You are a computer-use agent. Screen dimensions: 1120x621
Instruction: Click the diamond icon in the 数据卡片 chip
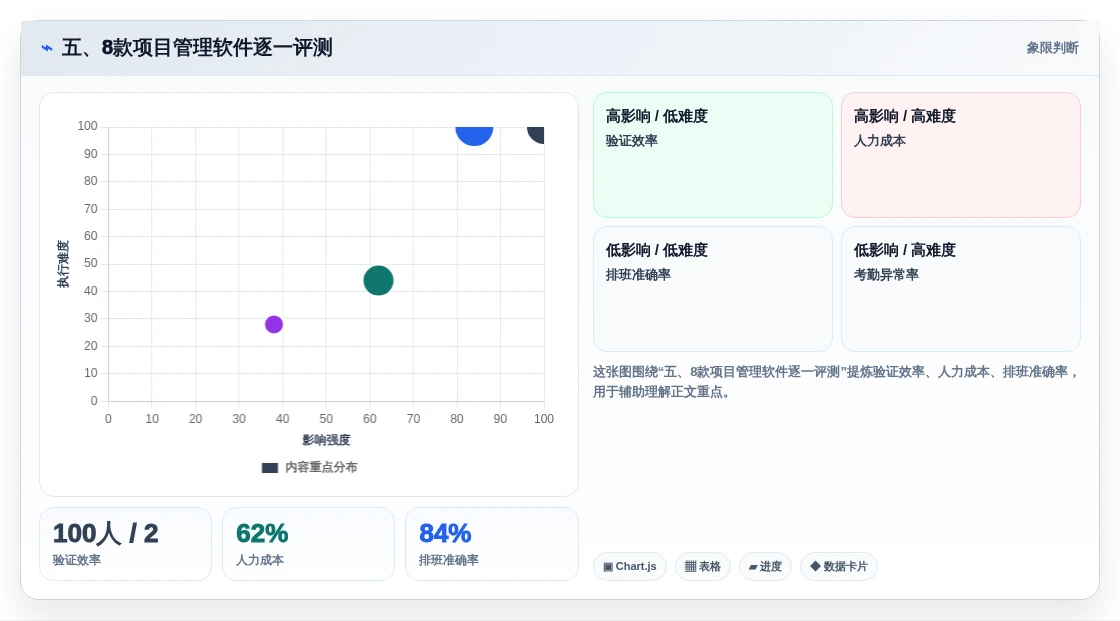[815, 566]
